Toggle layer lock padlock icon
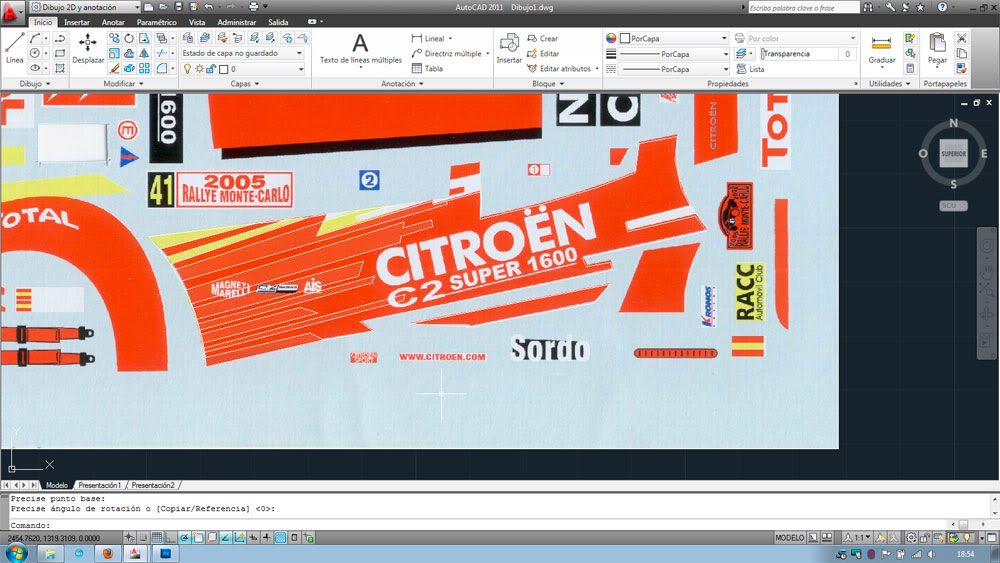 click(210, 69)
